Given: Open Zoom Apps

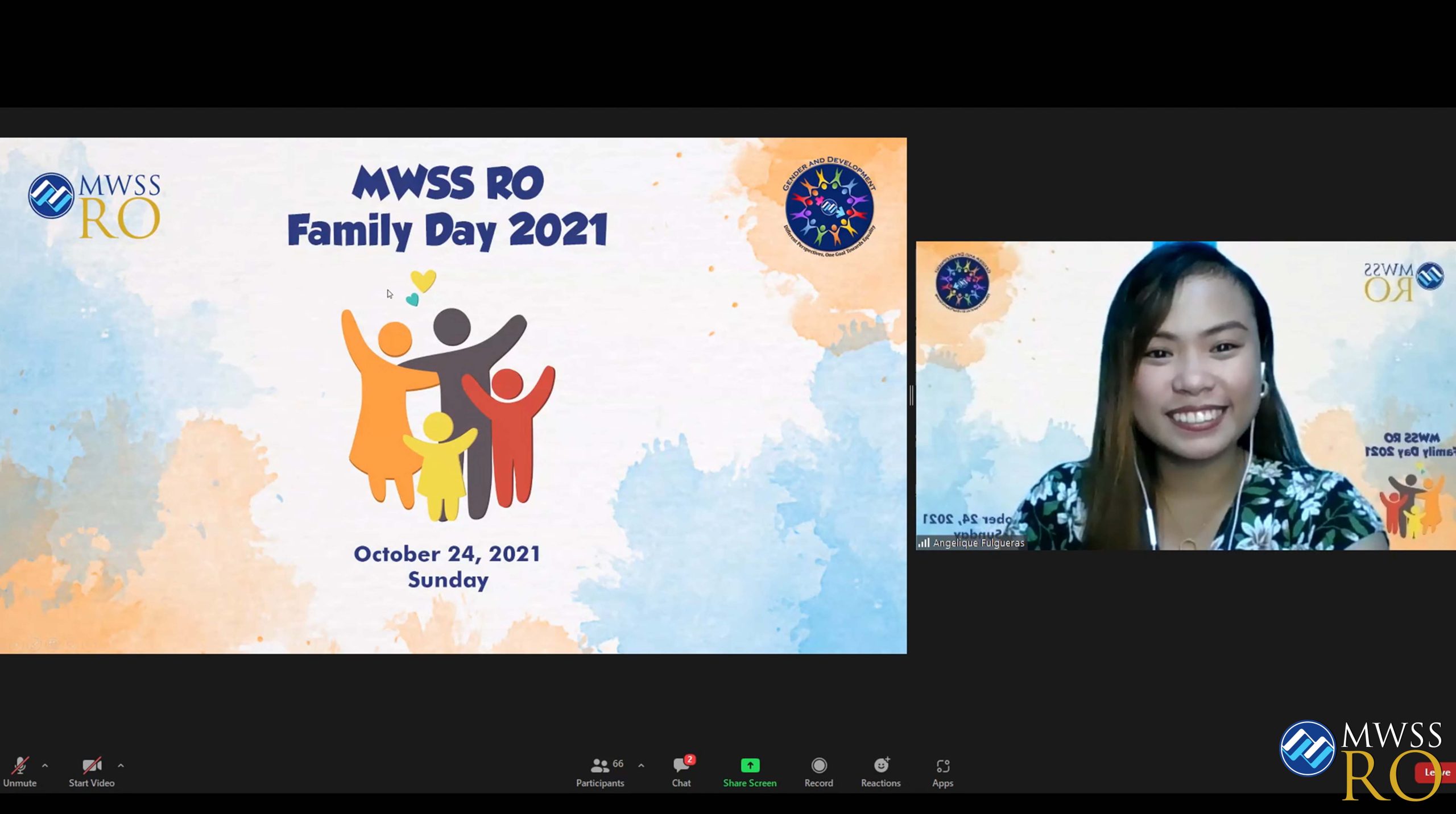Looking at the screenshot, I should point(942,772).
